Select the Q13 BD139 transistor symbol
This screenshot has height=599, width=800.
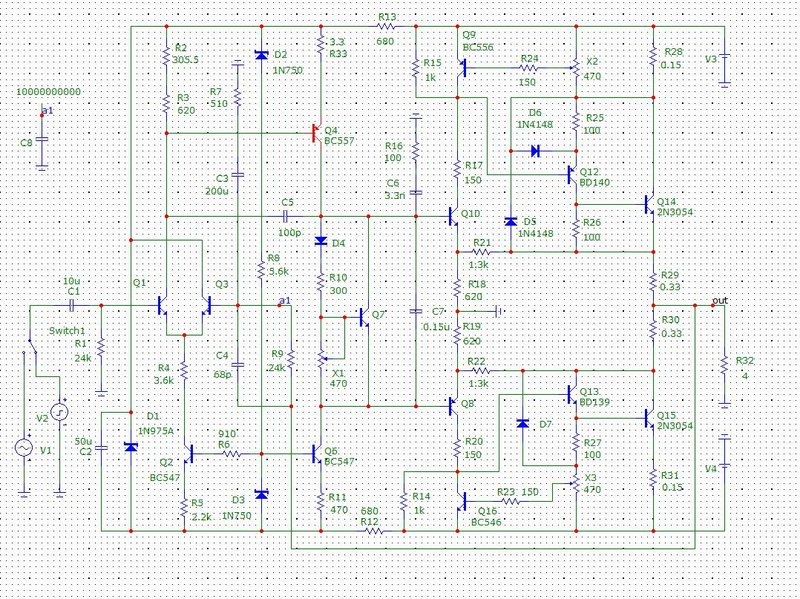pos(572,393)
